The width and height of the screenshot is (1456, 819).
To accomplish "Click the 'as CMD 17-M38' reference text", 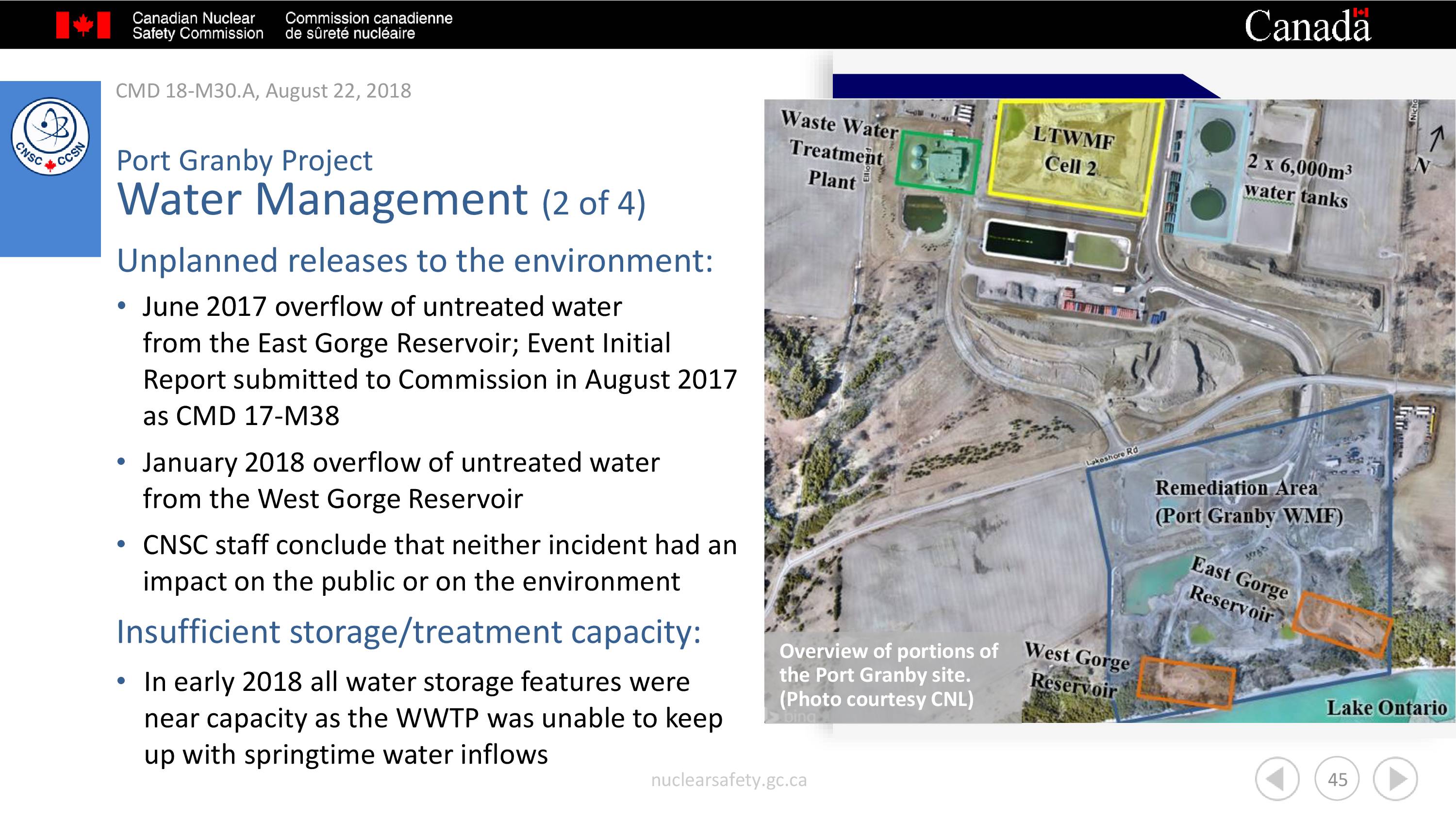I will (x=241, y=416).
